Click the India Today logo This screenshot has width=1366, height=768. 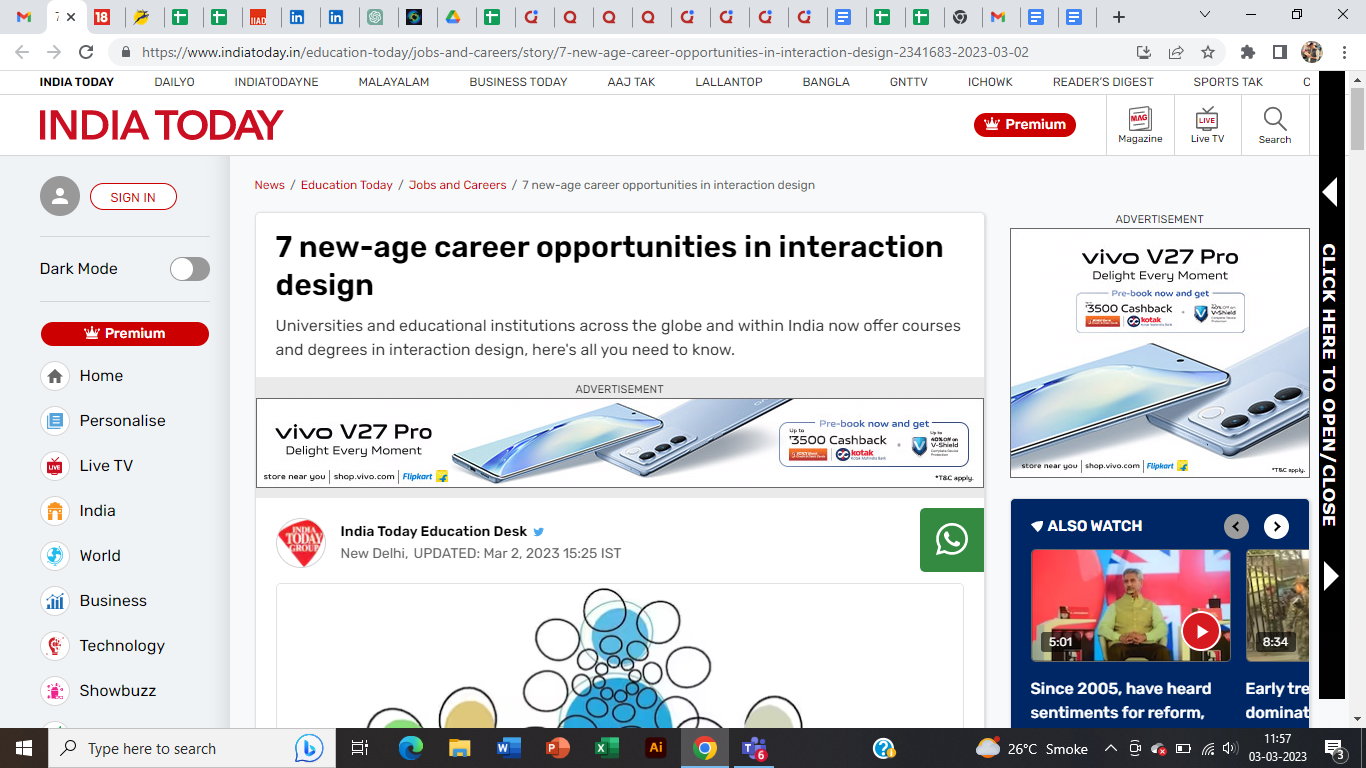point(161,125)
